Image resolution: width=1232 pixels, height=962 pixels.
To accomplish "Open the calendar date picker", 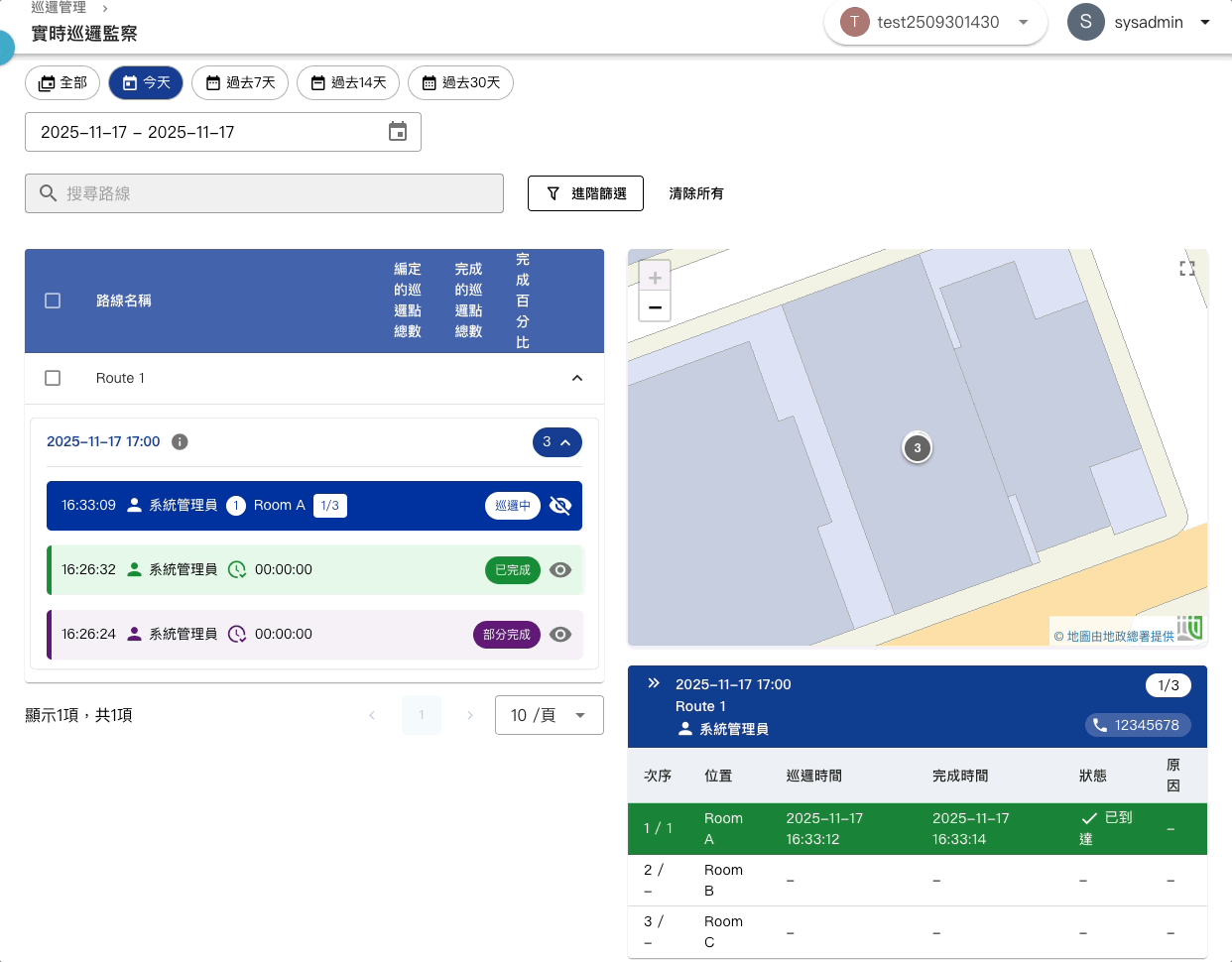I will click(398, 131).
